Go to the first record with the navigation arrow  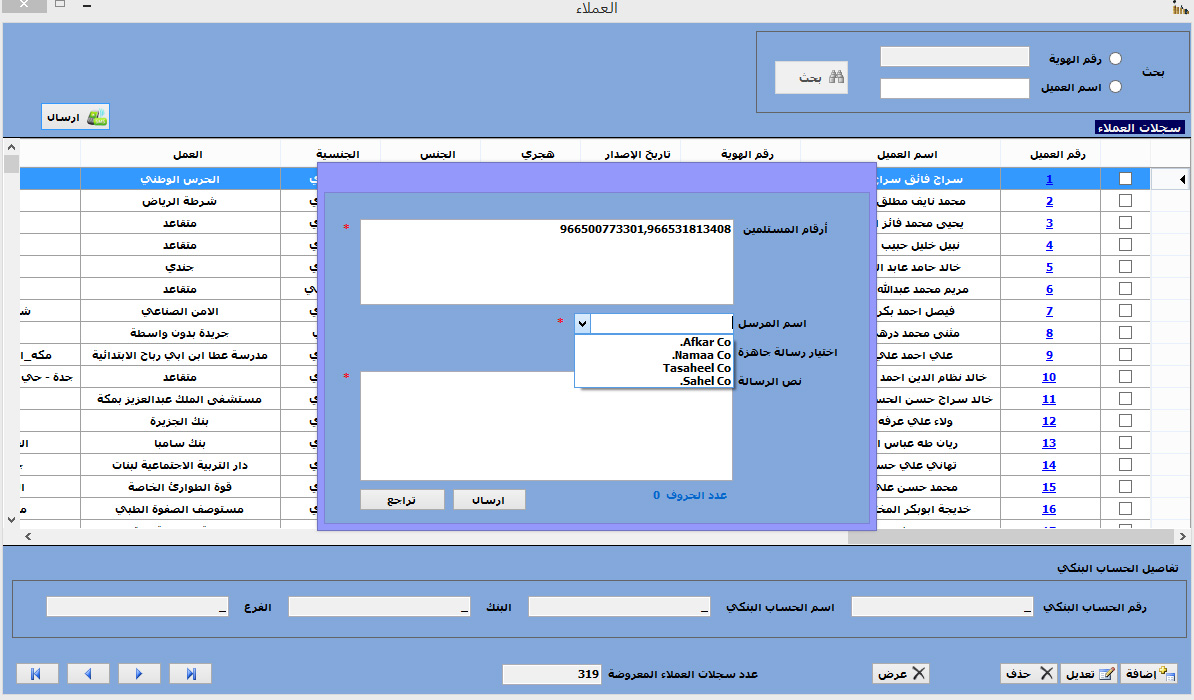click(37, 673)
